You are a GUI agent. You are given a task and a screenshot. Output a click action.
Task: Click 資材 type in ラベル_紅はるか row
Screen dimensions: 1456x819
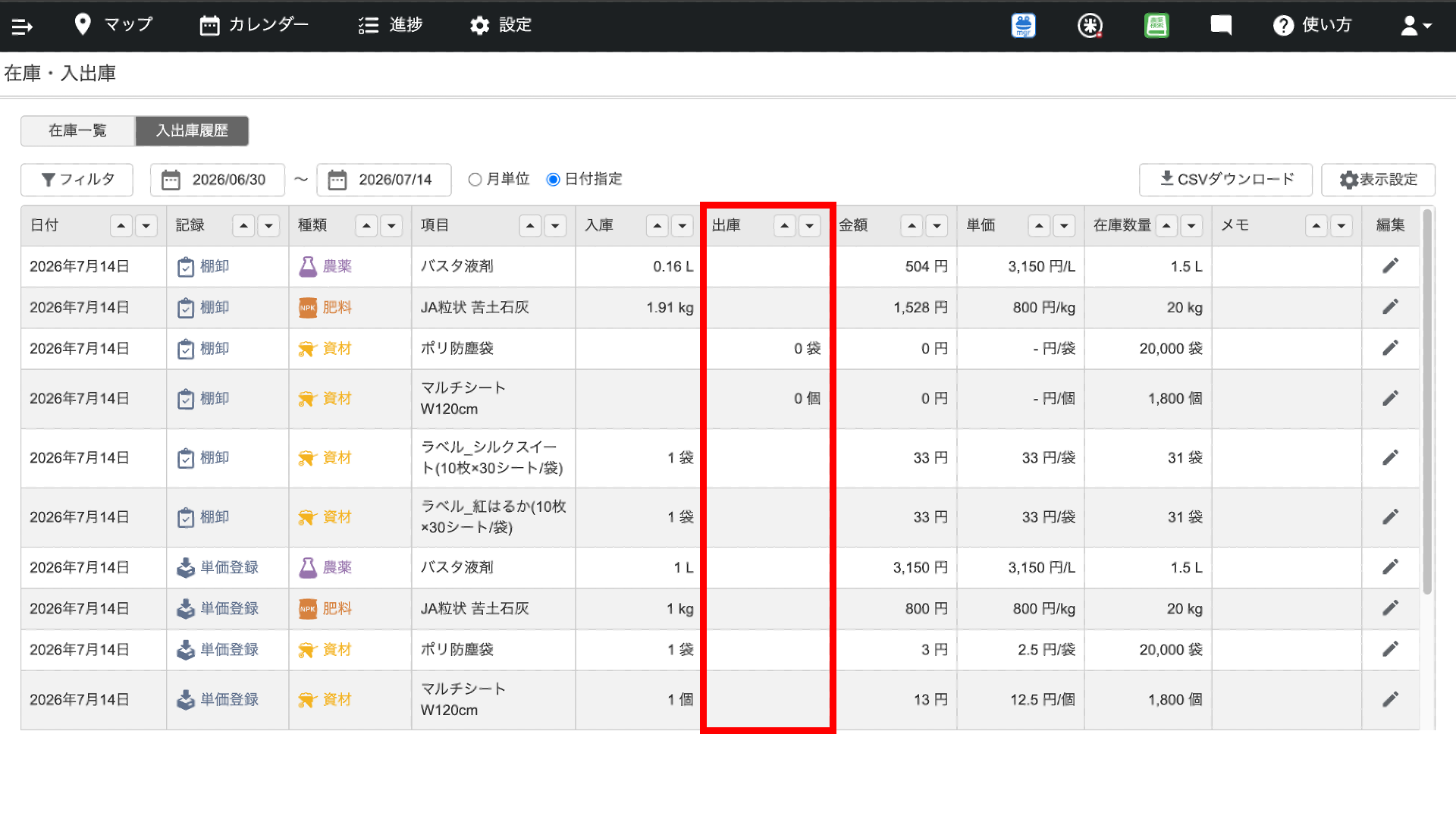(325, 516)
